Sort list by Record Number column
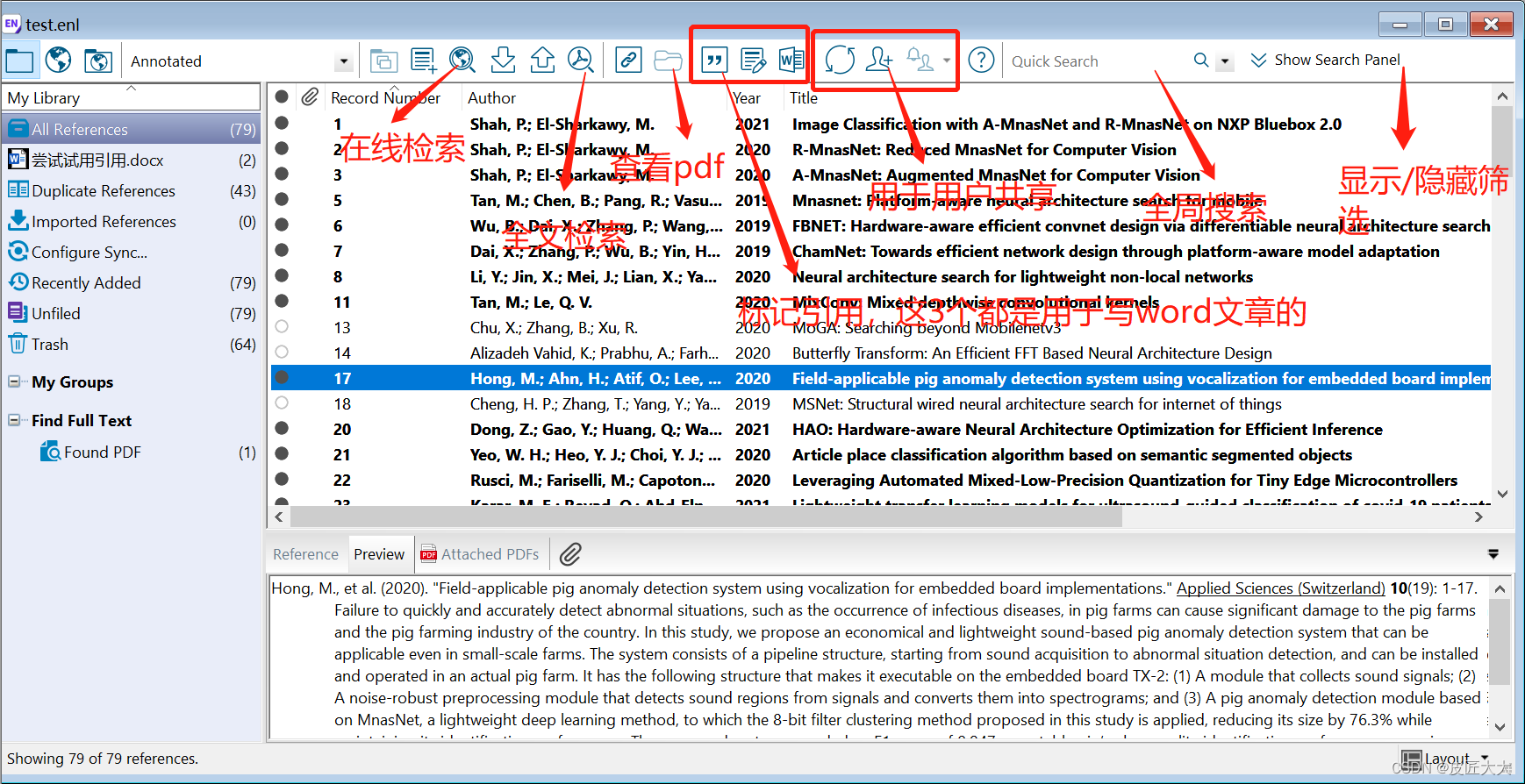1525x784 pixels. 385,98
